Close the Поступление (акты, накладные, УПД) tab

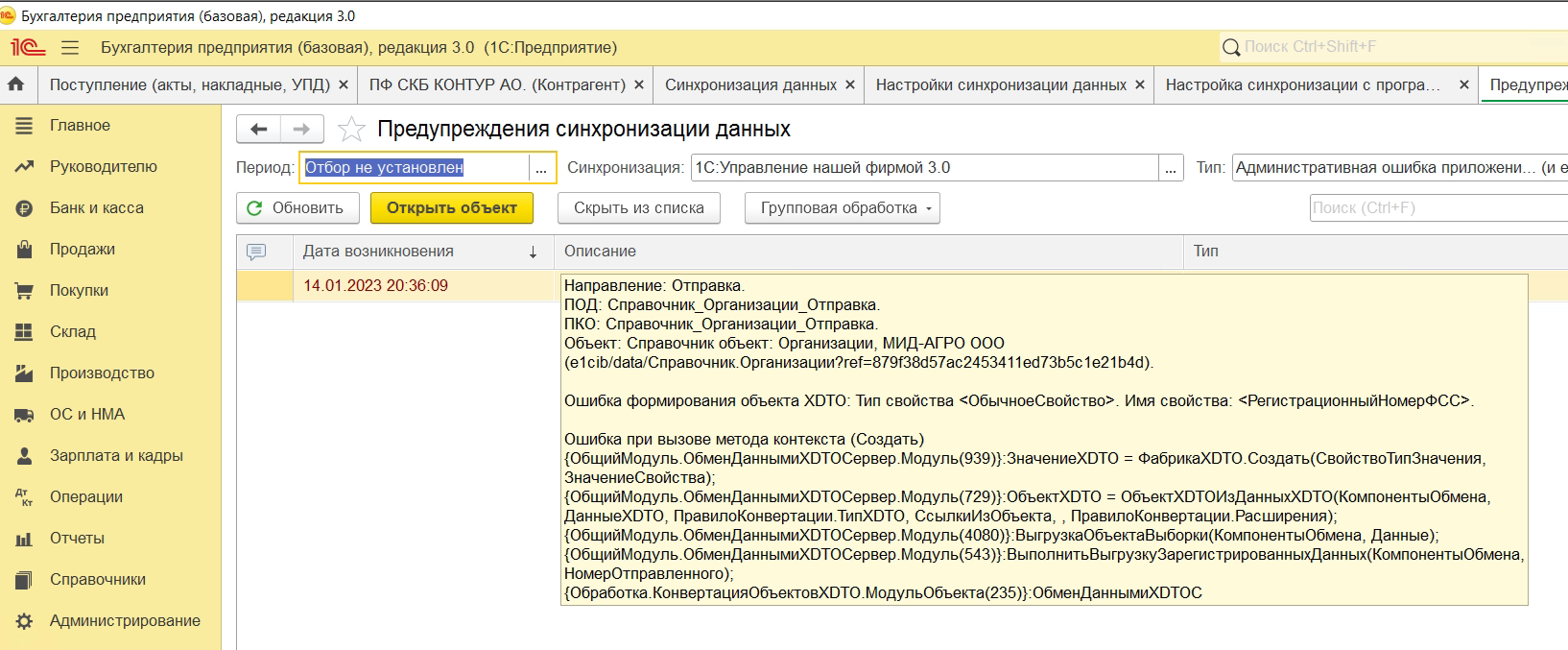click(344, 84)
